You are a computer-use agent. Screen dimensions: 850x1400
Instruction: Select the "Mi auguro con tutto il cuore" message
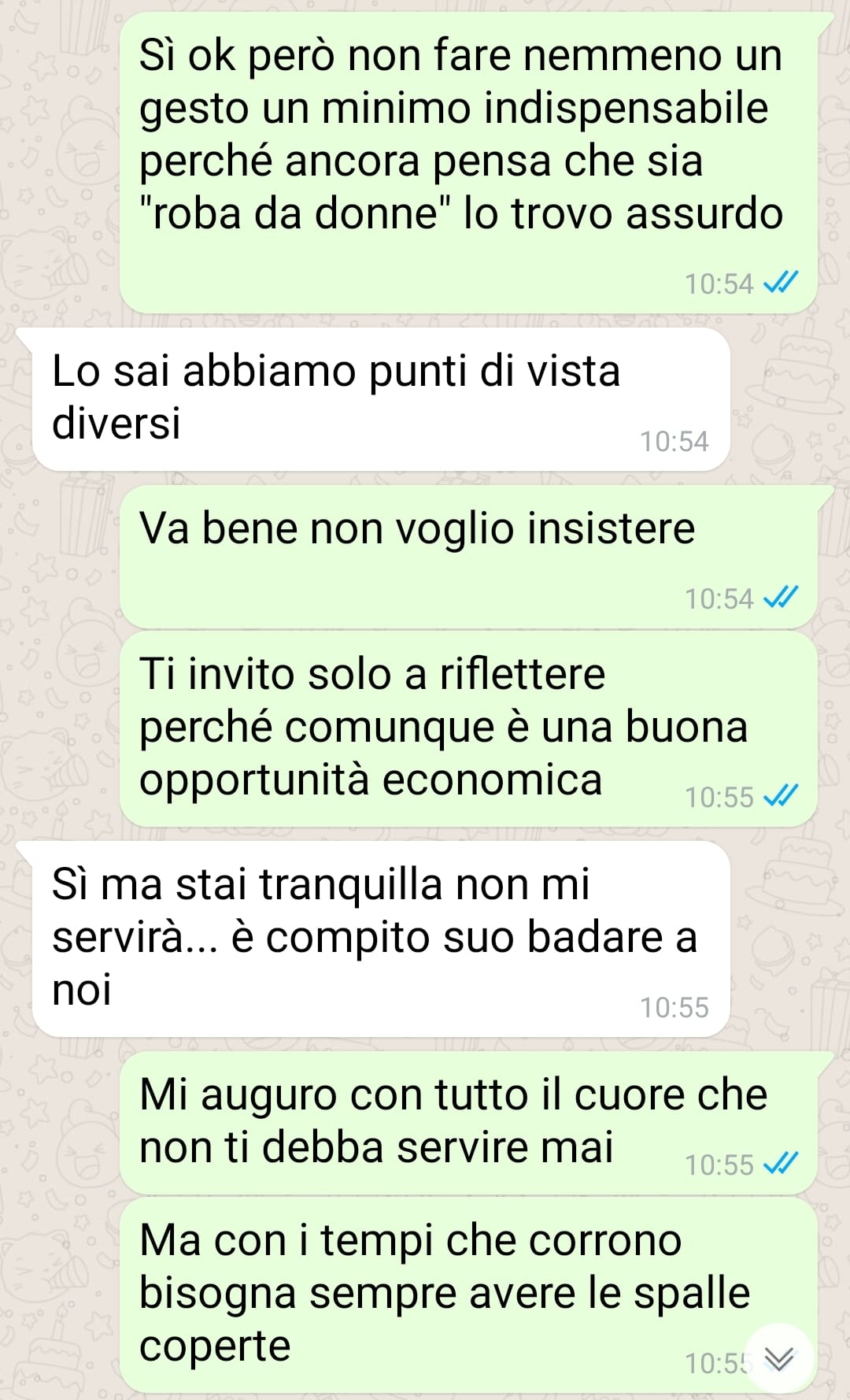[x=468, y=1123]
